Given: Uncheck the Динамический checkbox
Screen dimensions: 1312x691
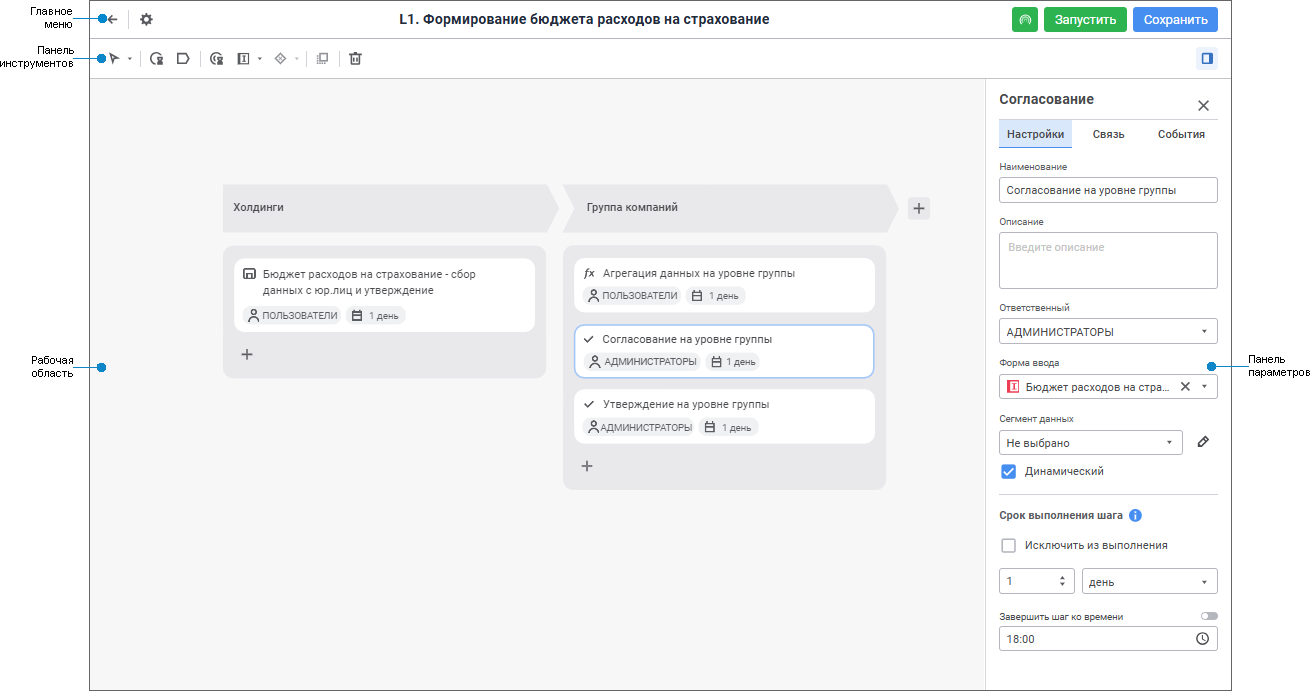Looking at the screenshot, I should tap(1008, 471).
